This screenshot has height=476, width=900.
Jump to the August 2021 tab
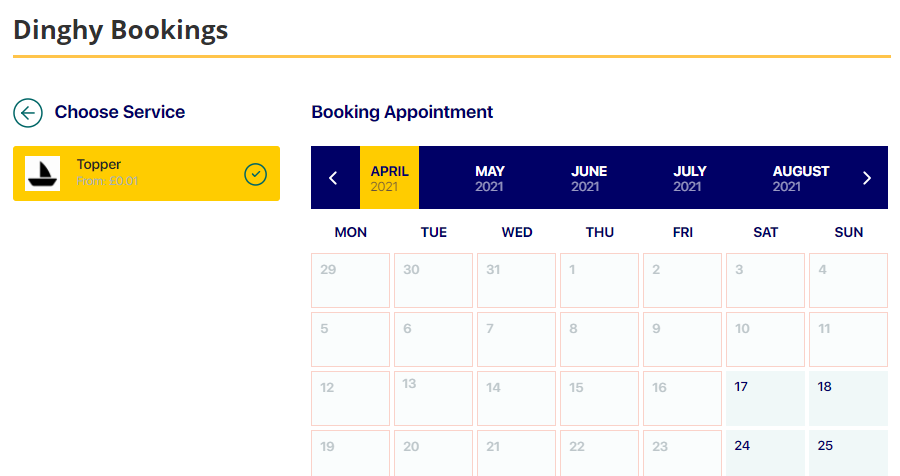click(x=801, y=178)
